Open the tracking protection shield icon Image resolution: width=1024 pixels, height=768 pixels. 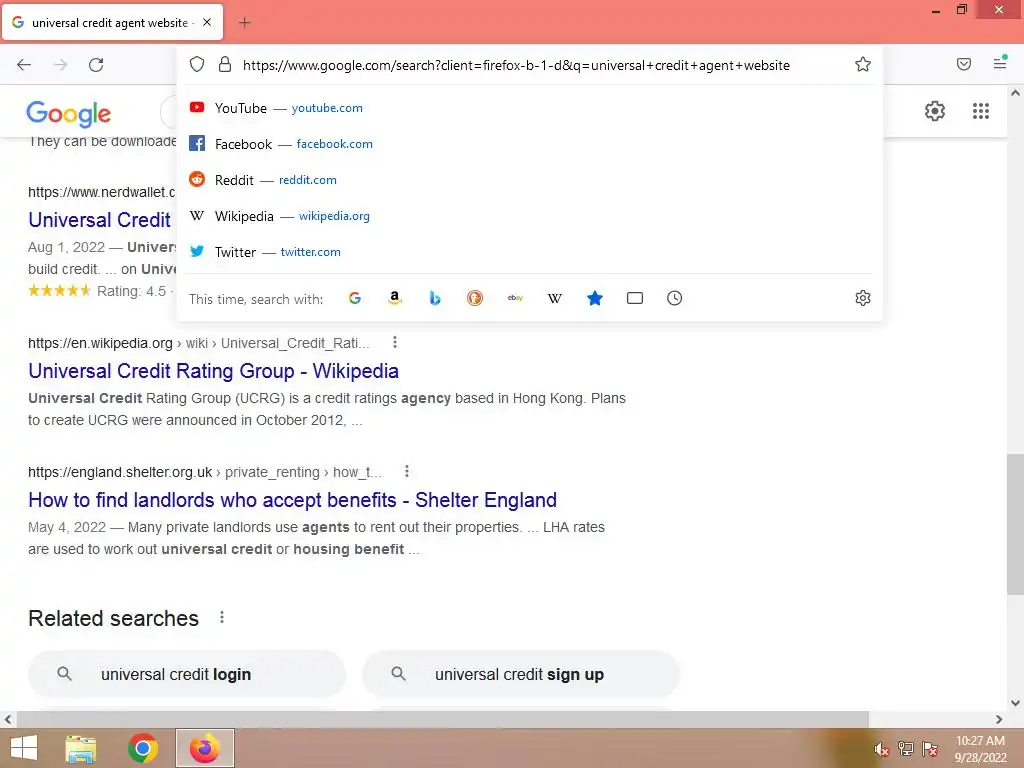197,65
